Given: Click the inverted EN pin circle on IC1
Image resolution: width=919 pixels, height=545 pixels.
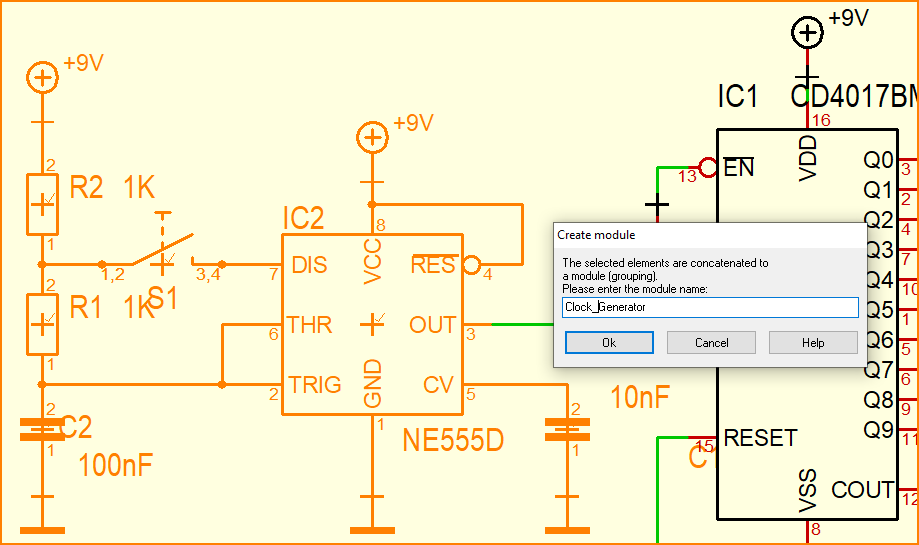Looking at the screenshot, I should pos(708,166).
